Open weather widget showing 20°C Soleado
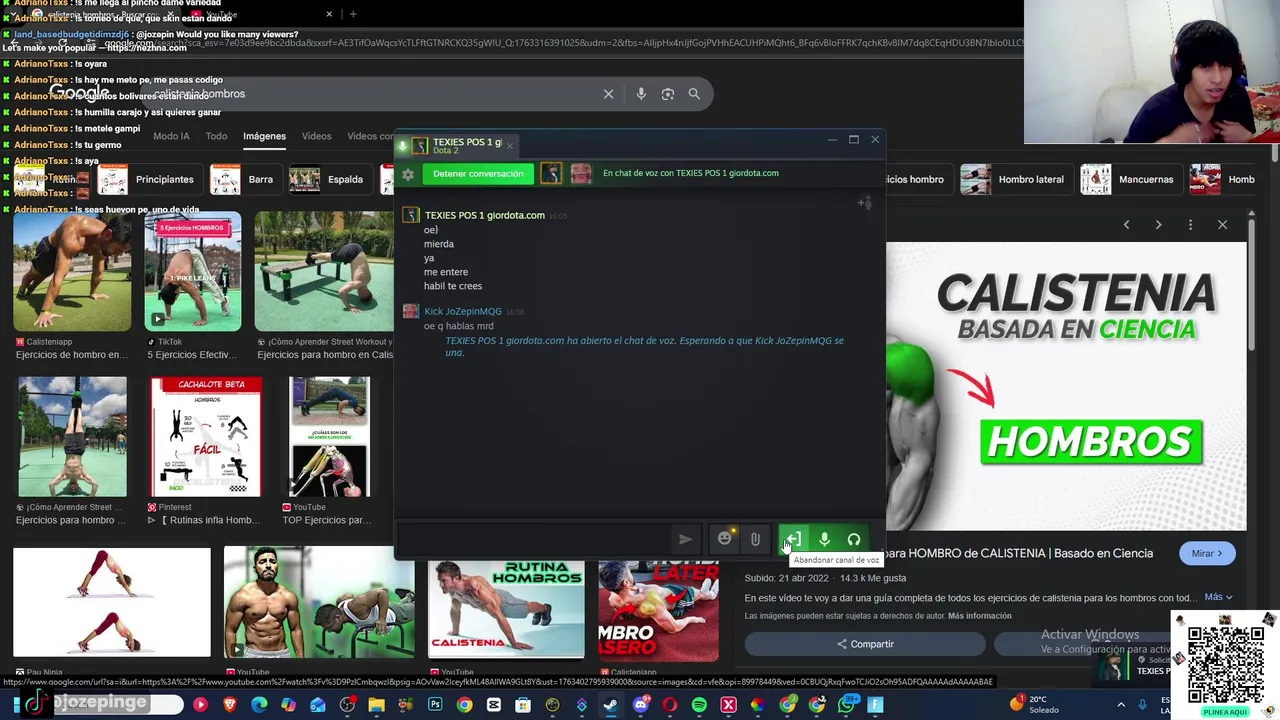This screenshot has width=1280, height=720. tap(1036, 705)
